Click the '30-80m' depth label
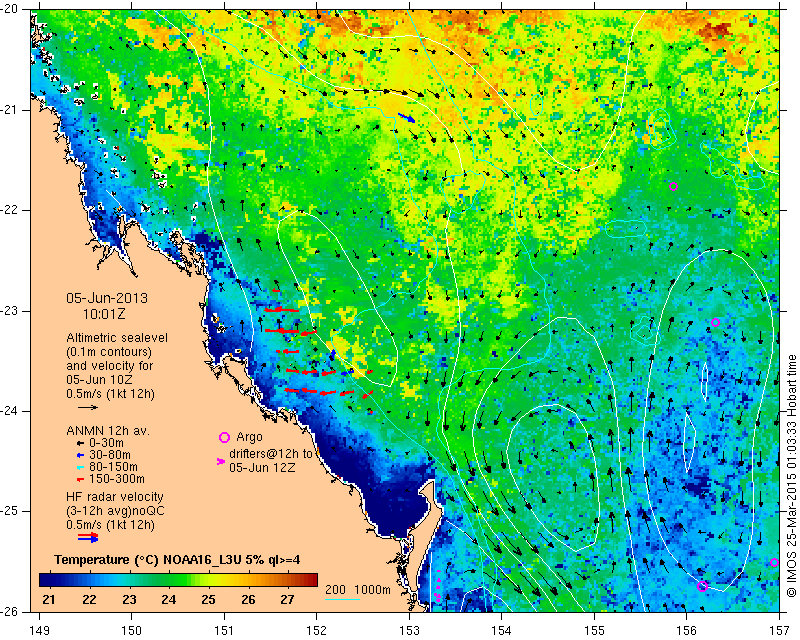Viewport: 800px width, 640px height. tap(110, 455)
